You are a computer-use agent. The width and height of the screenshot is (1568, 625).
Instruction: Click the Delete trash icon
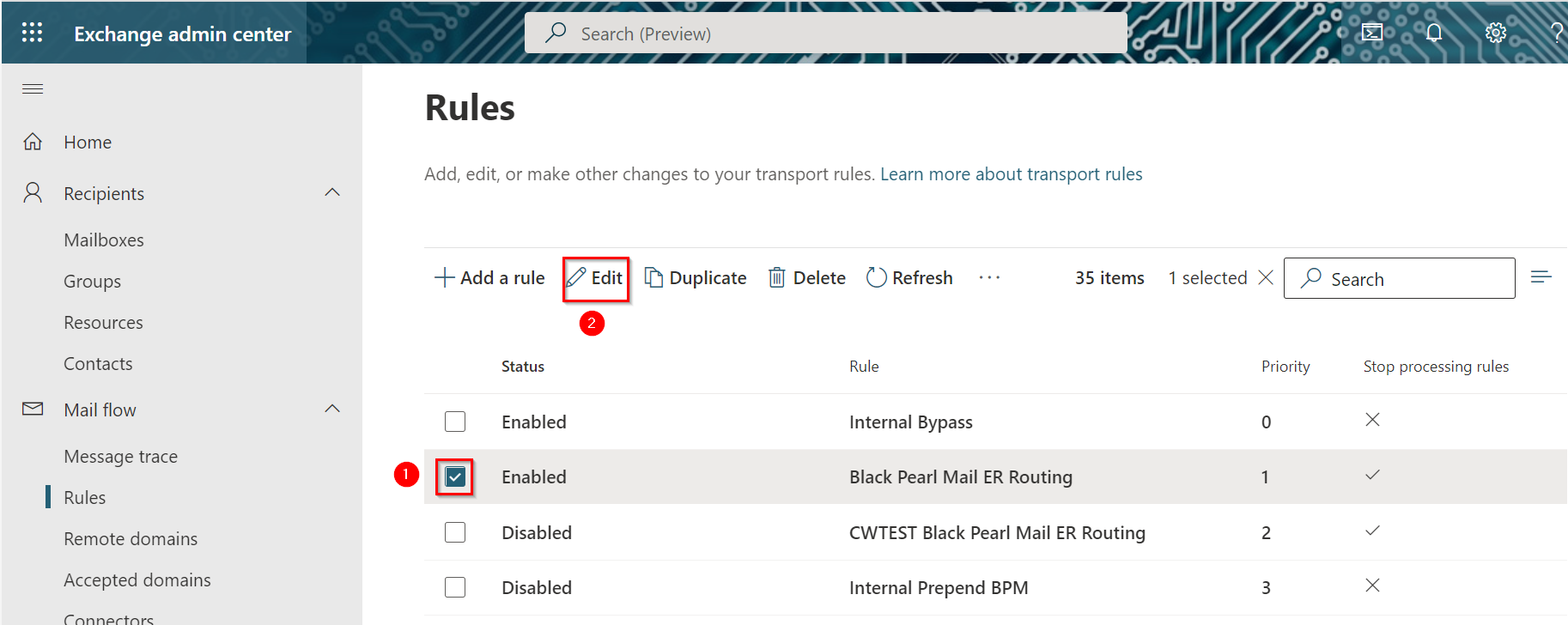pos(777,277)
